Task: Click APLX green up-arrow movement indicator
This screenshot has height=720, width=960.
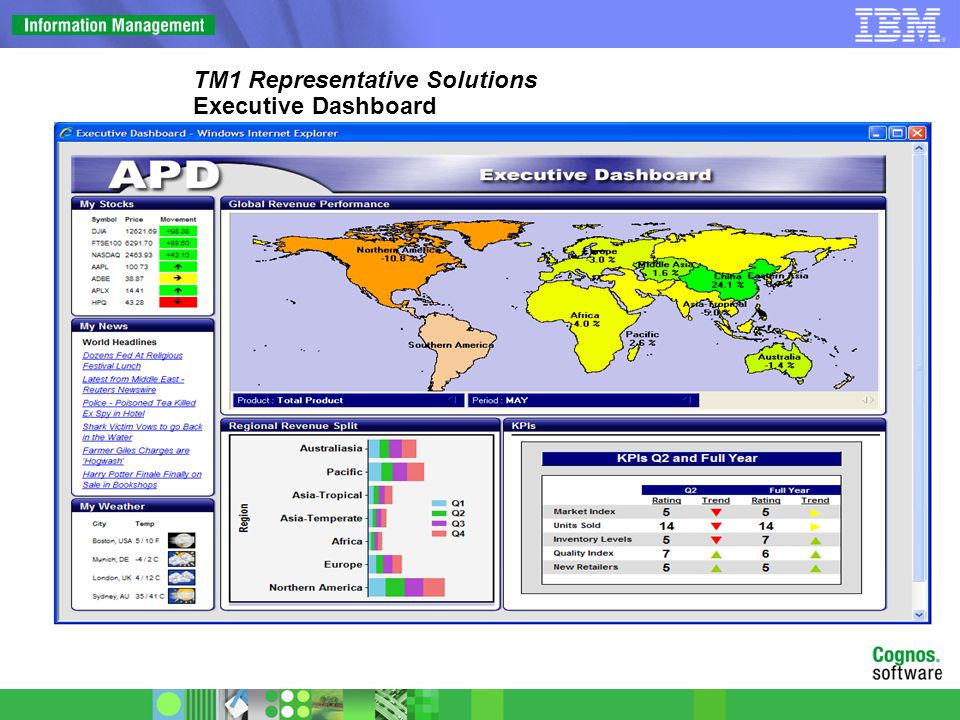Action: coord(178,291)
